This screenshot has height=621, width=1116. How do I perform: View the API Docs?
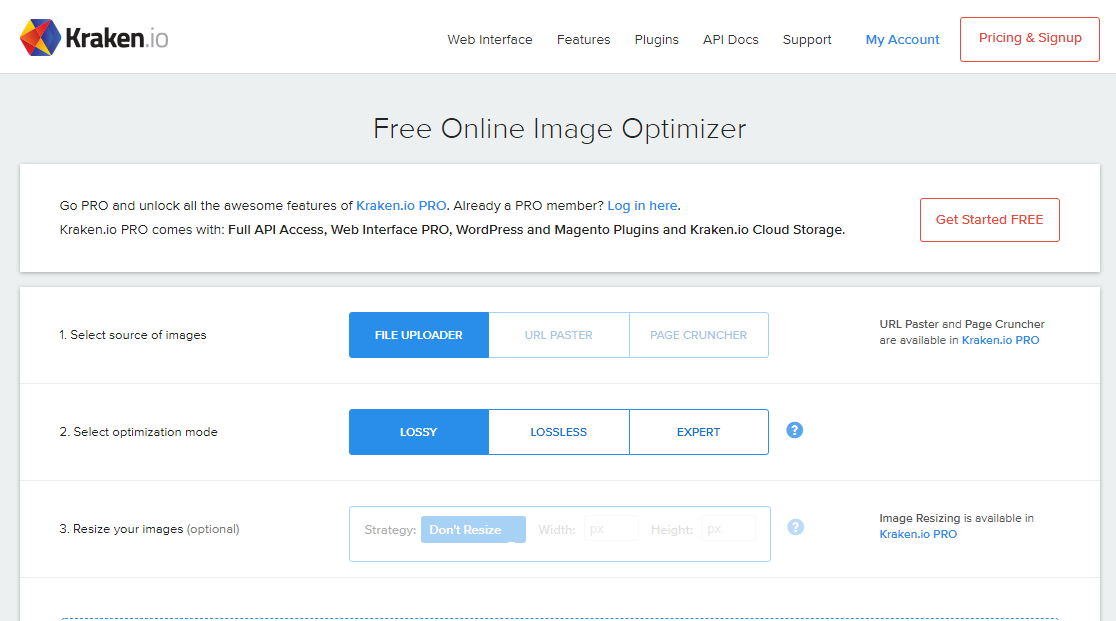click(x=730, y=39)
